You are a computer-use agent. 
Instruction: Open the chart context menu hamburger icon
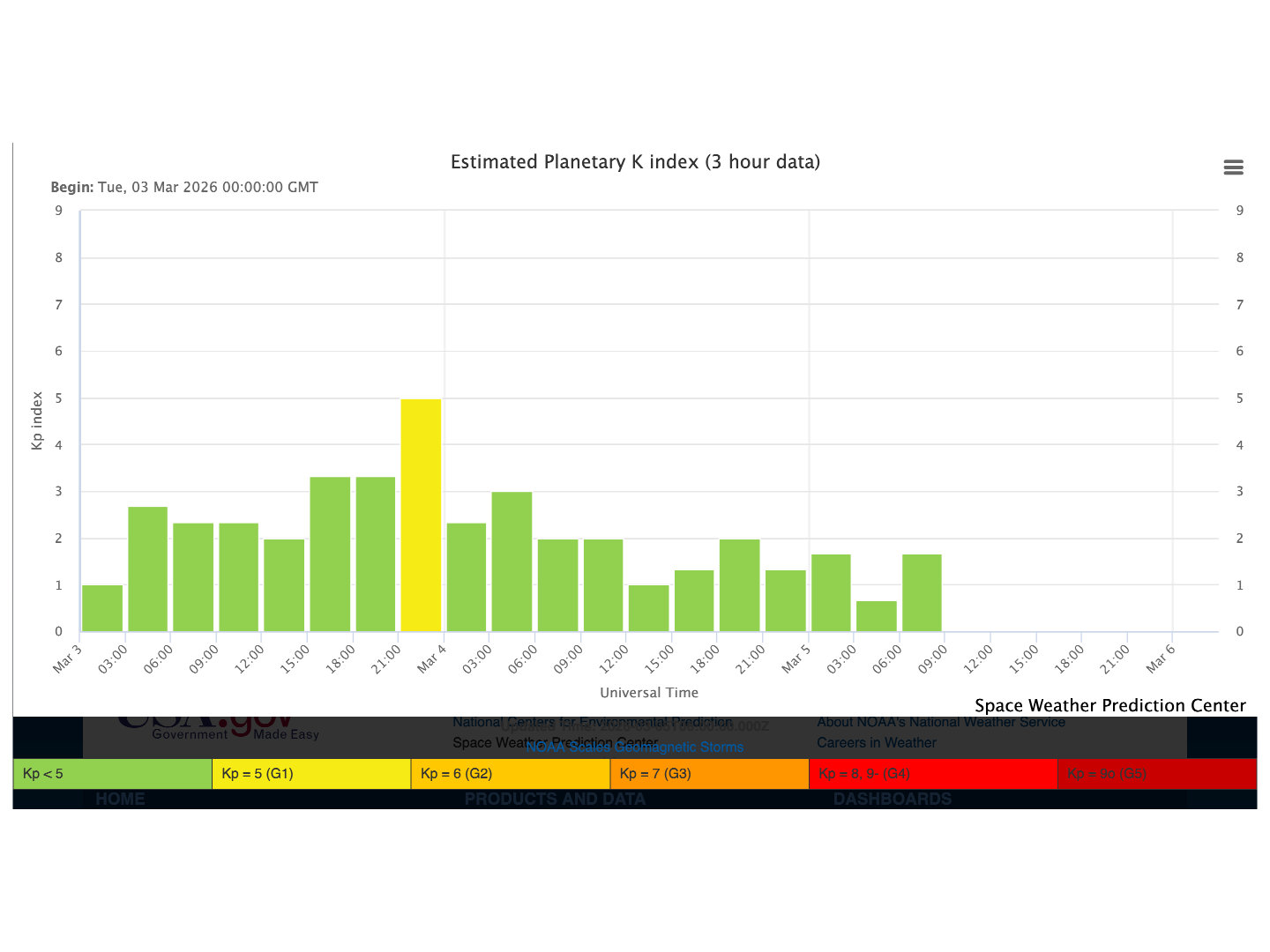tap(1233, 167)
